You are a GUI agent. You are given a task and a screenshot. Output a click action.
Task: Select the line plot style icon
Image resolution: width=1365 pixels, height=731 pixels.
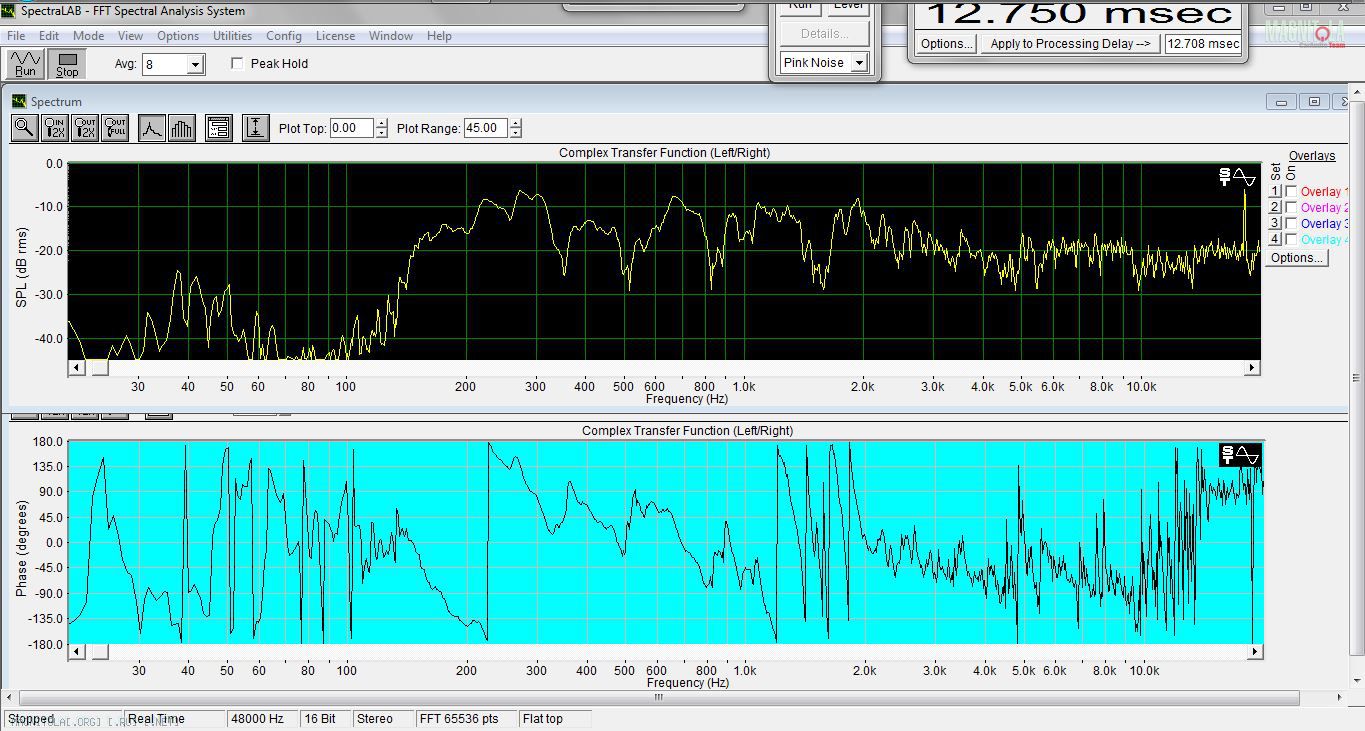[x=151, y=128]
